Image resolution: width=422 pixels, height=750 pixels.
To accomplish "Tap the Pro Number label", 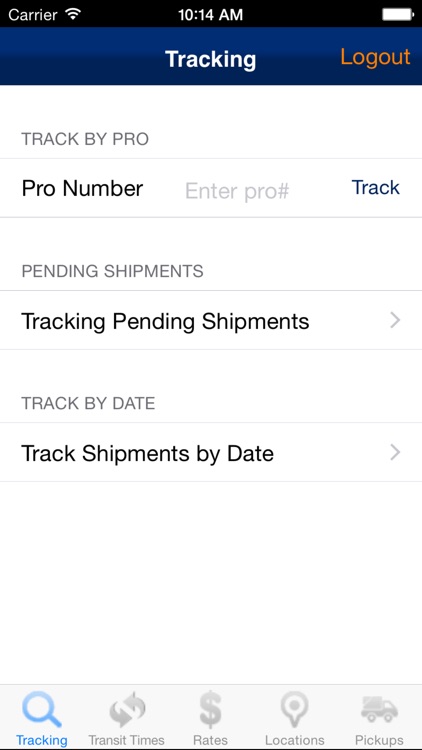I will pyautogui.click(x=82, y=188).
